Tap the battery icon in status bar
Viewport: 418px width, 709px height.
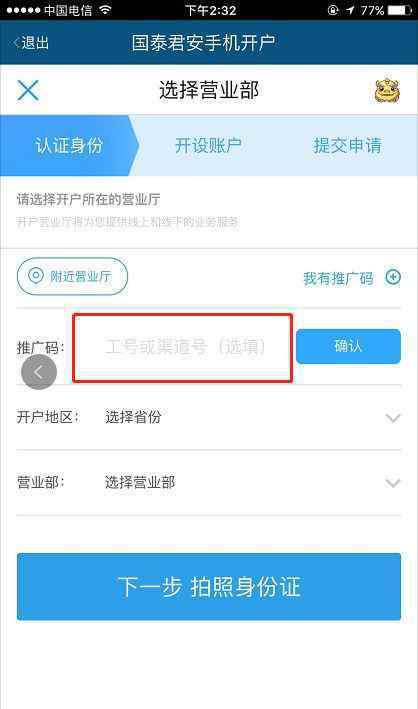pyautogui.click(x=401, y=10)
